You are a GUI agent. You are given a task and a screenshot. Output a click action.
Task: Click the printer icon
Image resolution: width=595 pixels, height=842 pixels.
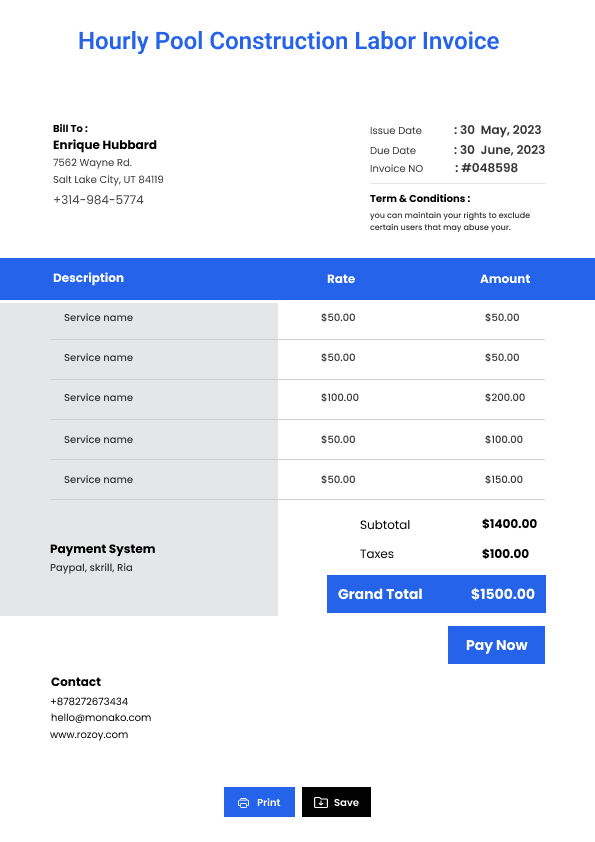tap(243, 802)
